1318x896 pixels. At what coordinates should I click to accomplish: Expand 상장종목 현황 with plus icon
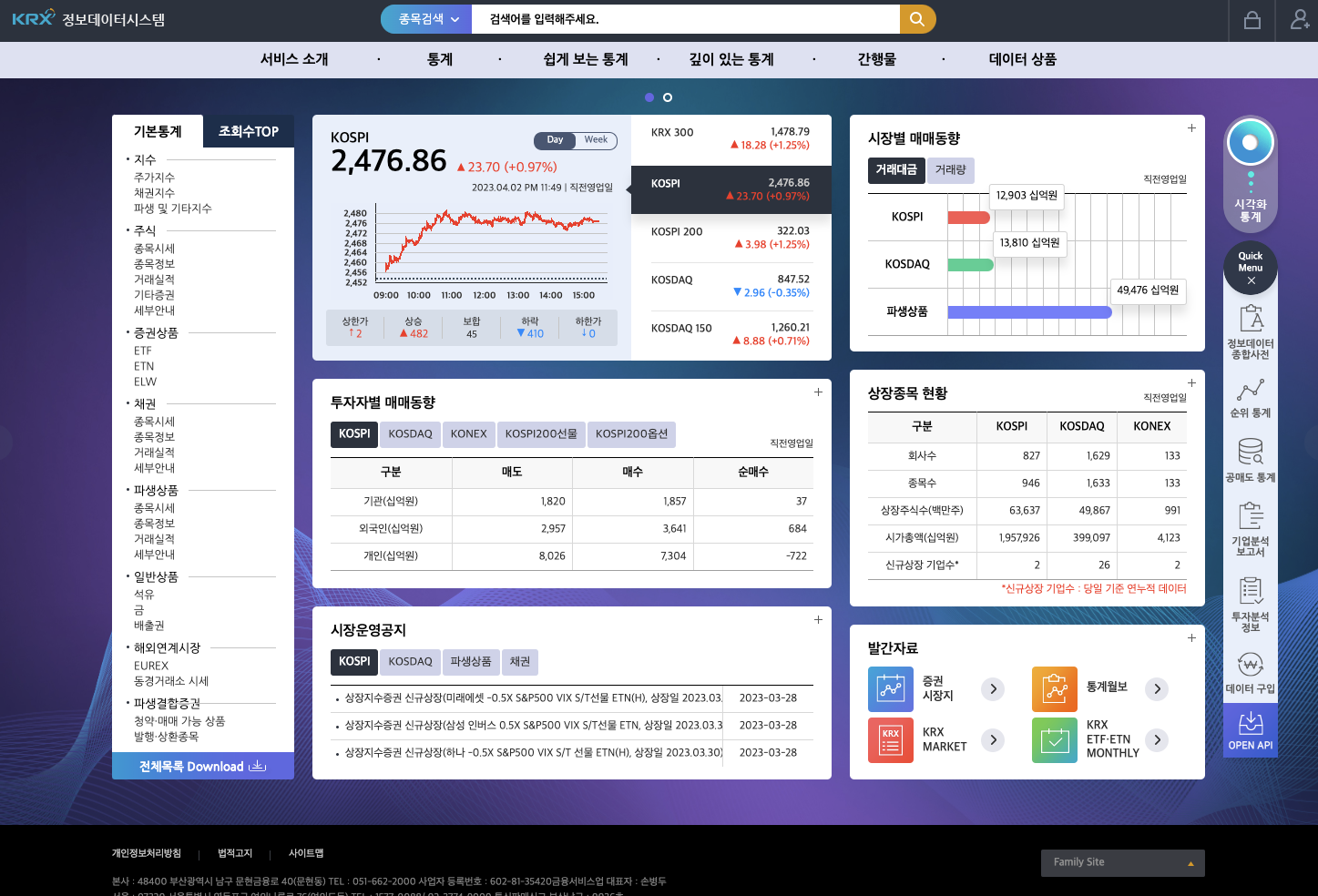[x=1191, y=383]
